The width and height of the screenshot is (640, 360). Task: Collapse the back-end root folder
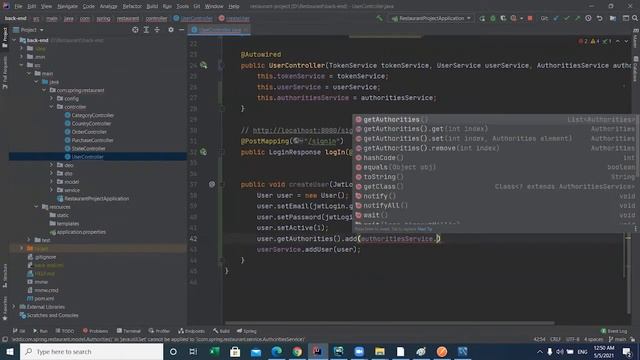(14, 40)
